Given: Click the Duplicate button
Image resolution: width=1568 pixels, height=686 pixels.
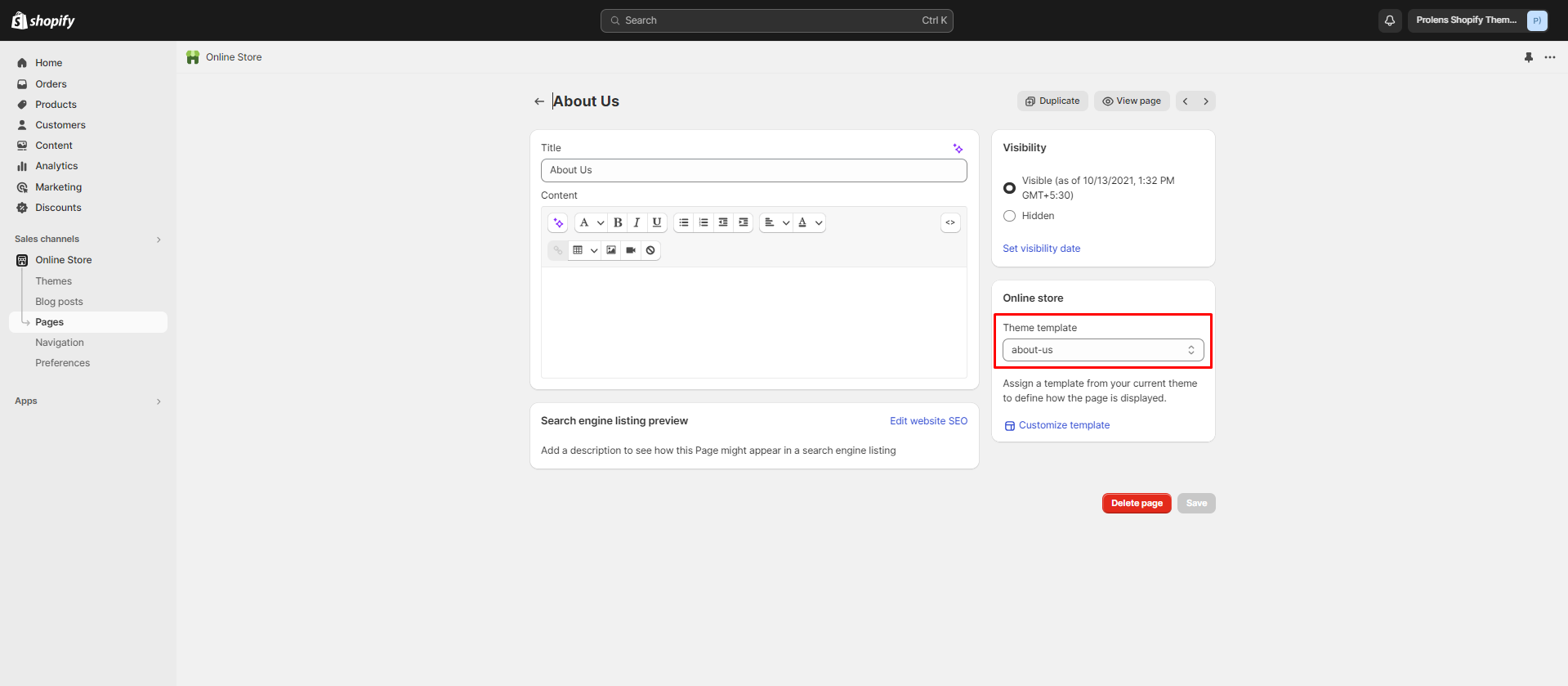Looking at the screenshot, I should tap(1052, 101).
